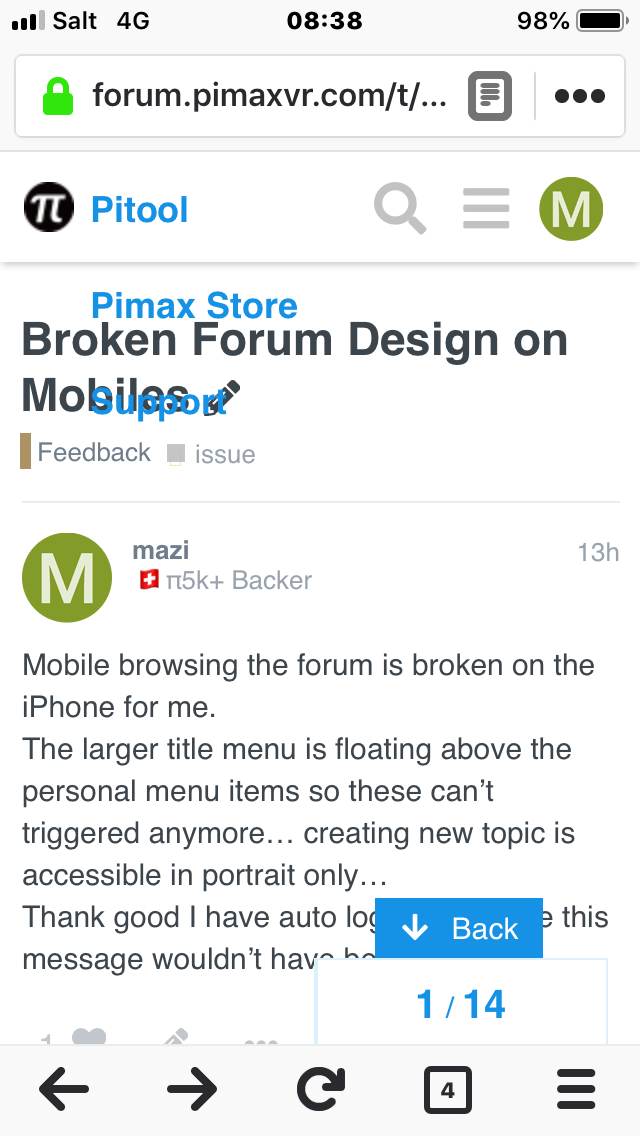Show open tabs with the 4 counter
This screenshot has height=1136, width=640.
[447, 1089]
